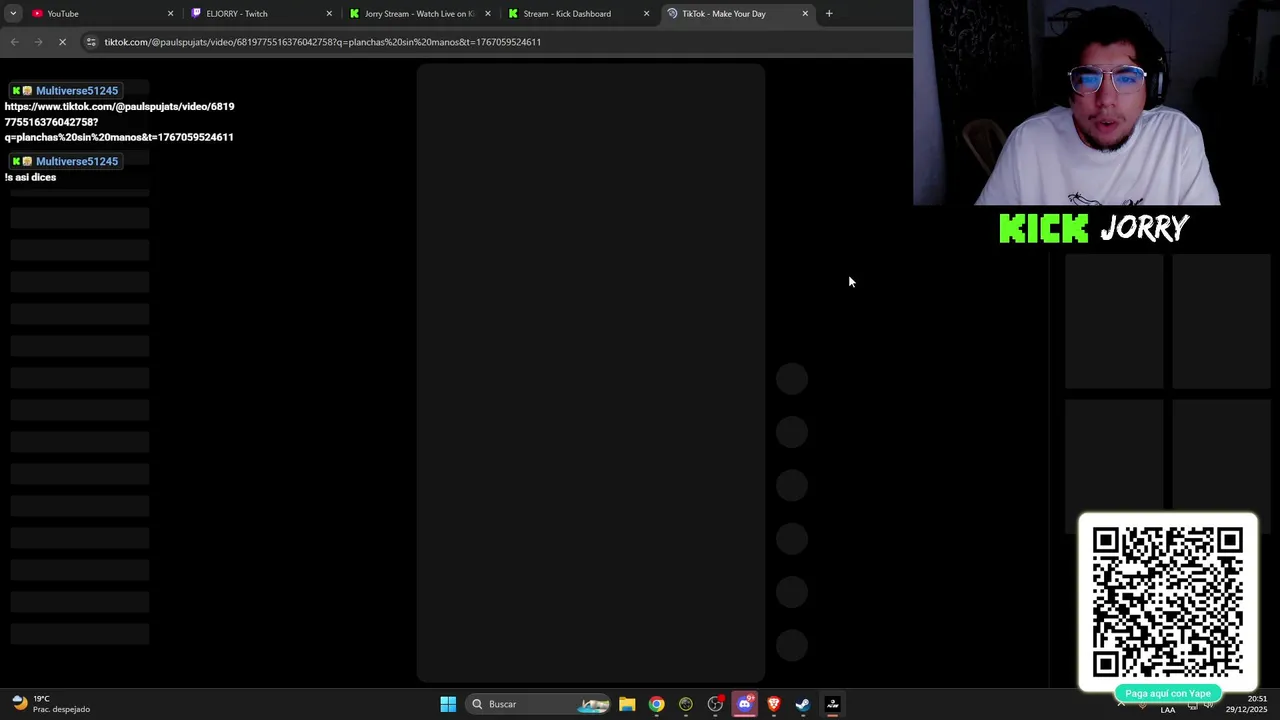Switch to the Jorry Stream Kick tab
Viewport: 1280px width, 720px height.
tap(421, 13)
